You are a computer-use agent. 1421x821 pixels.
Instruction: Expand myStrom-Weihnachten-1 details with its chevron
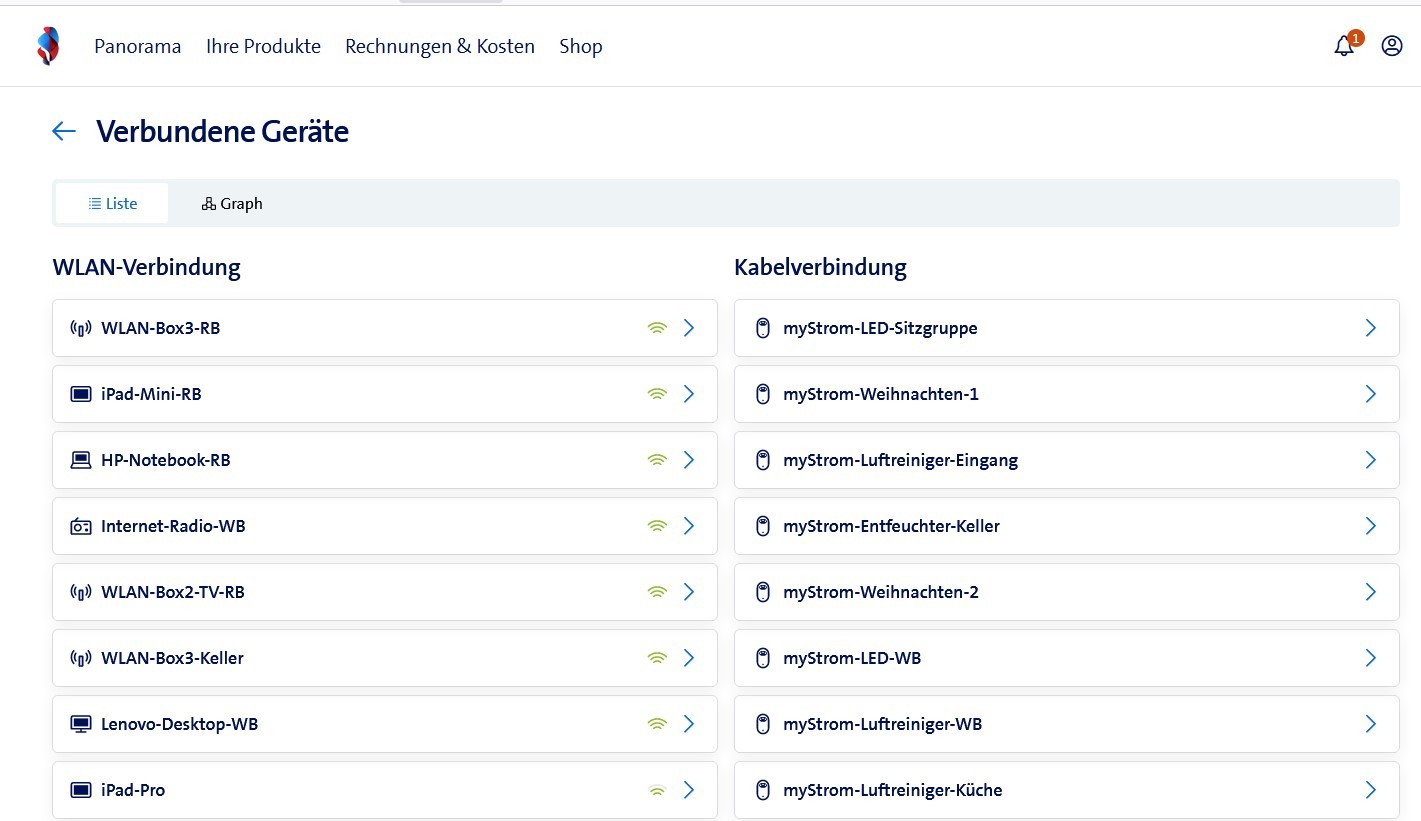click(1370, 394)
